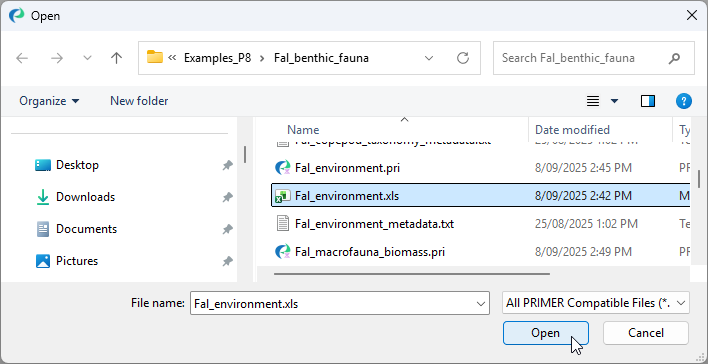Click date 8/09/2025 2:45 PM cell

pos(583,168)
